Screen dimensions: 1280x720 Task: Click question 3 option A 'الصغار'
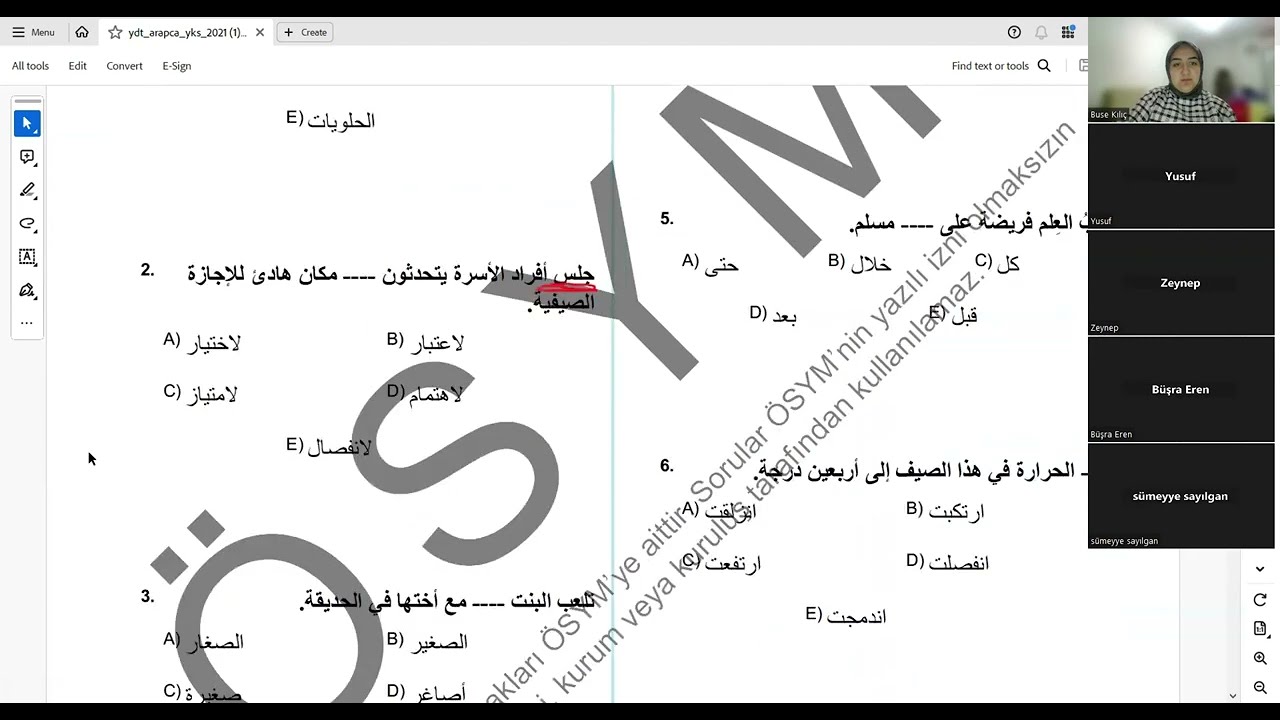[204, 641]
